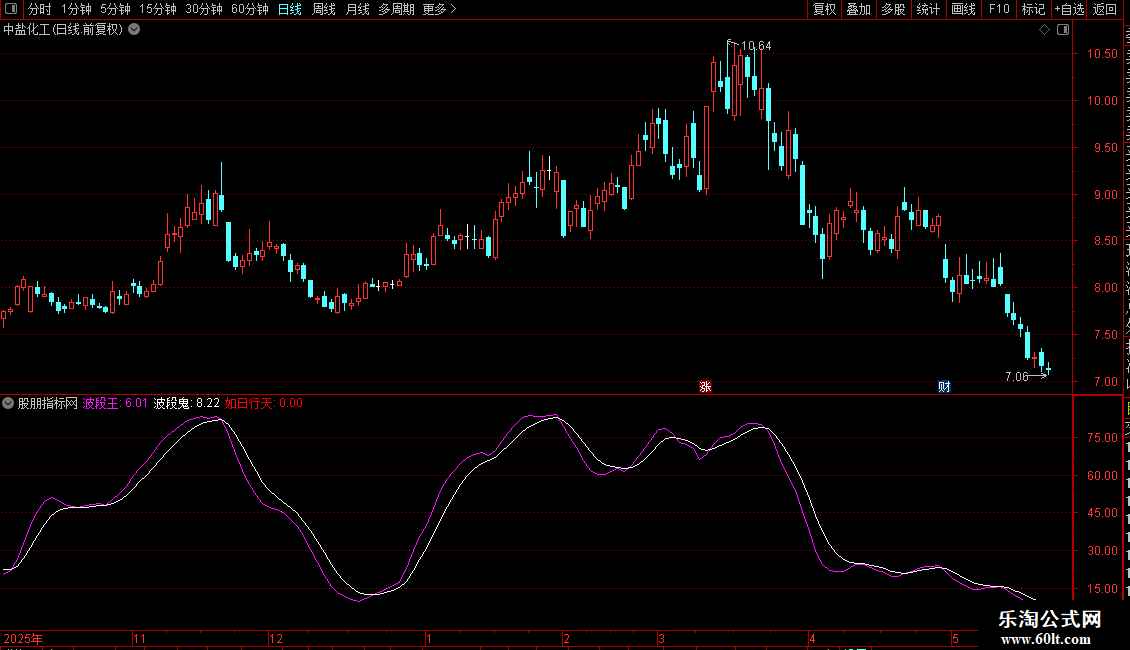Click the 10.64 high price label

tap(756, 46)
